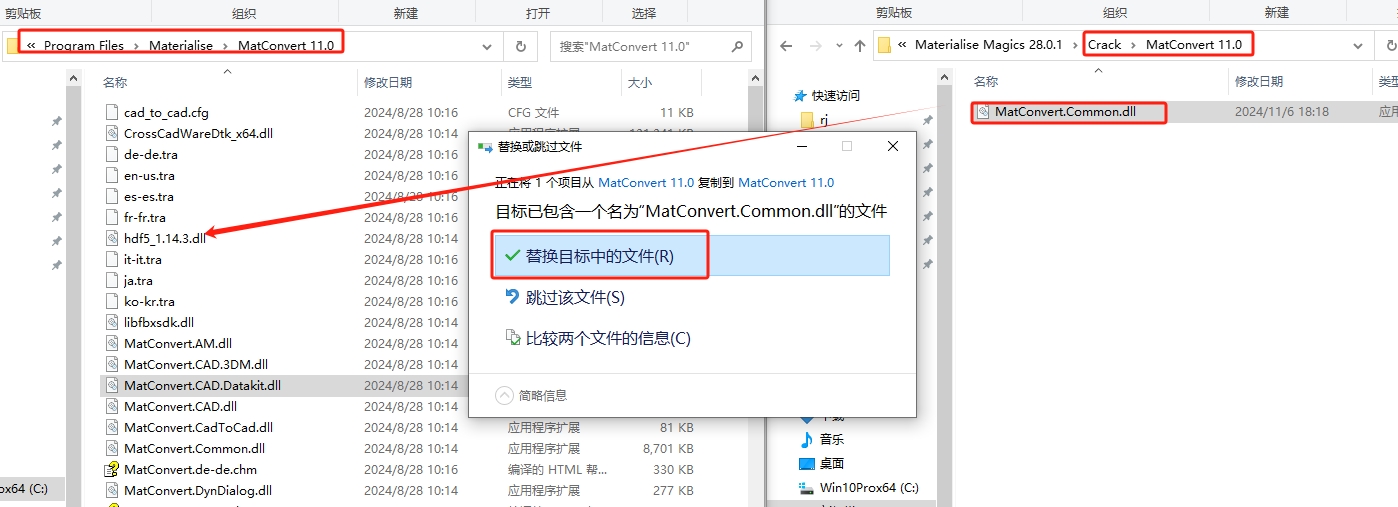Open Music folder in navigation pane
The height and width of the screenshot is (507, 1398).
pos(822,439)
